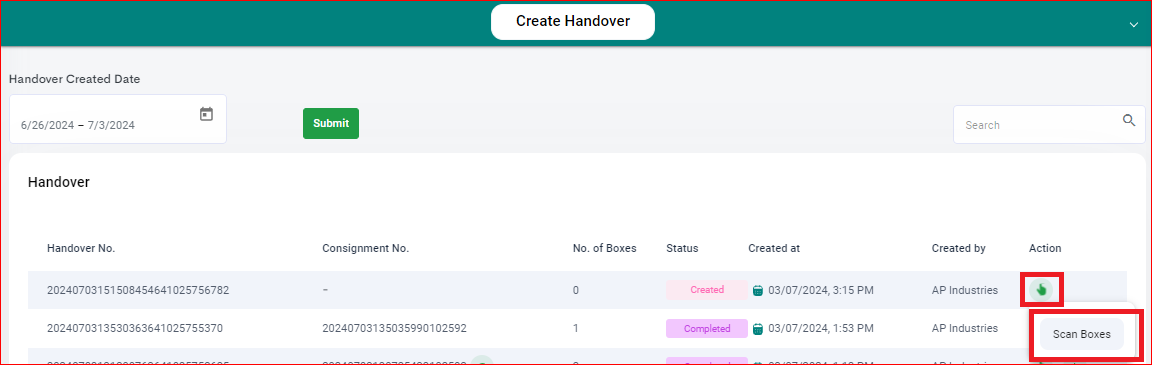
Task: Click the Handover Created Date label
Action: pyautogui.click(x=74, y=79)
